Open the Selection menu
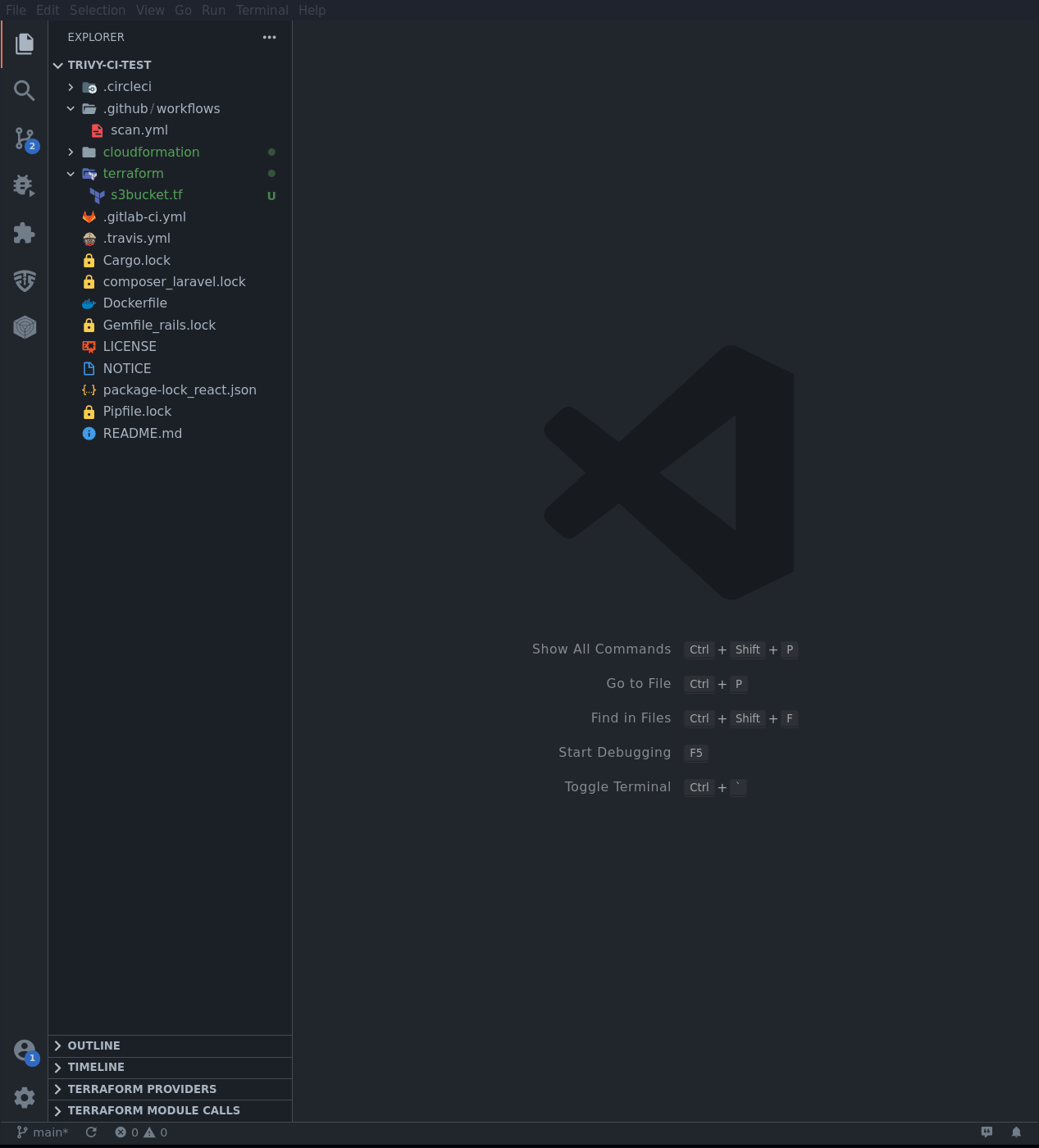Image resolution: width=1039 pixels, height=1148 pixels. point(98,10)
